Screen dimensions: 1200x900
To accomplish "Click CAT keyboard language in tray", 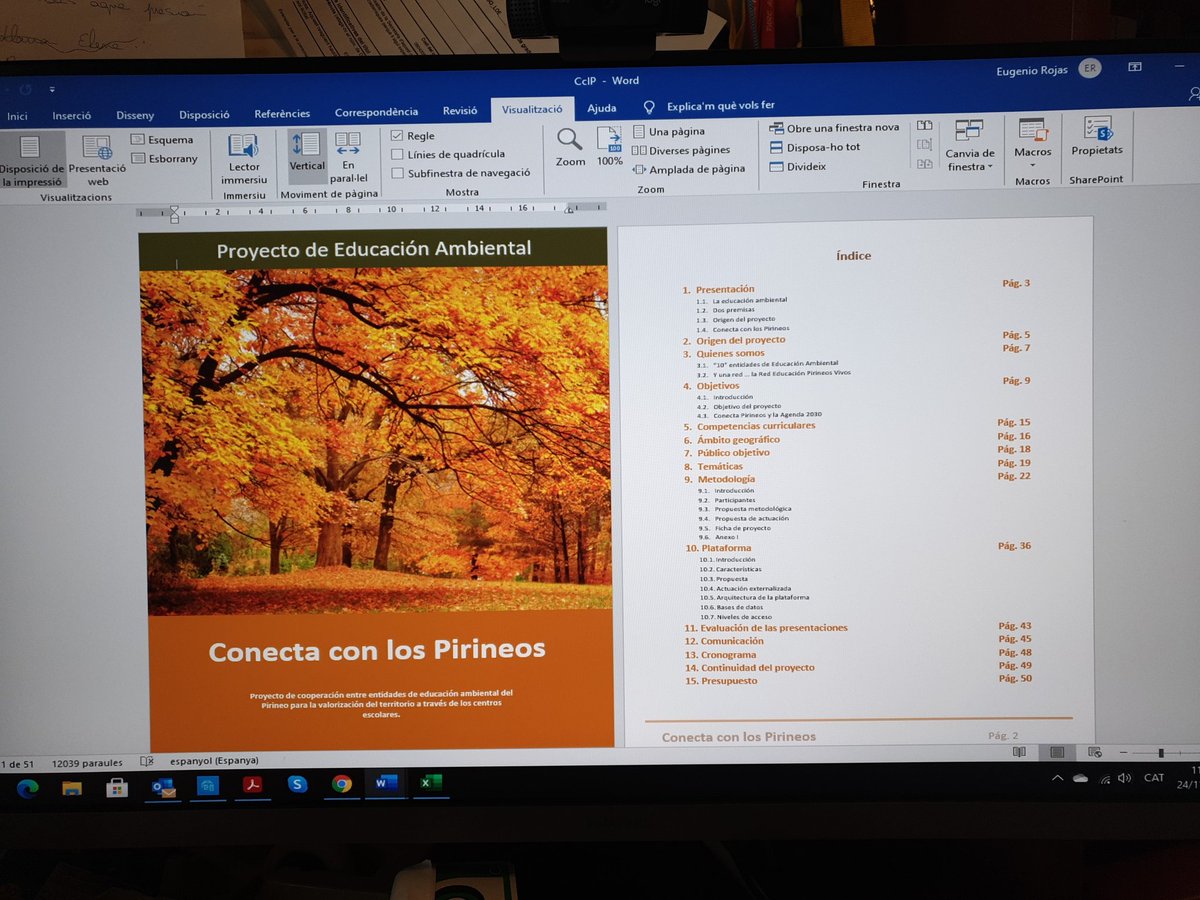I will (x=1153, y=777).
